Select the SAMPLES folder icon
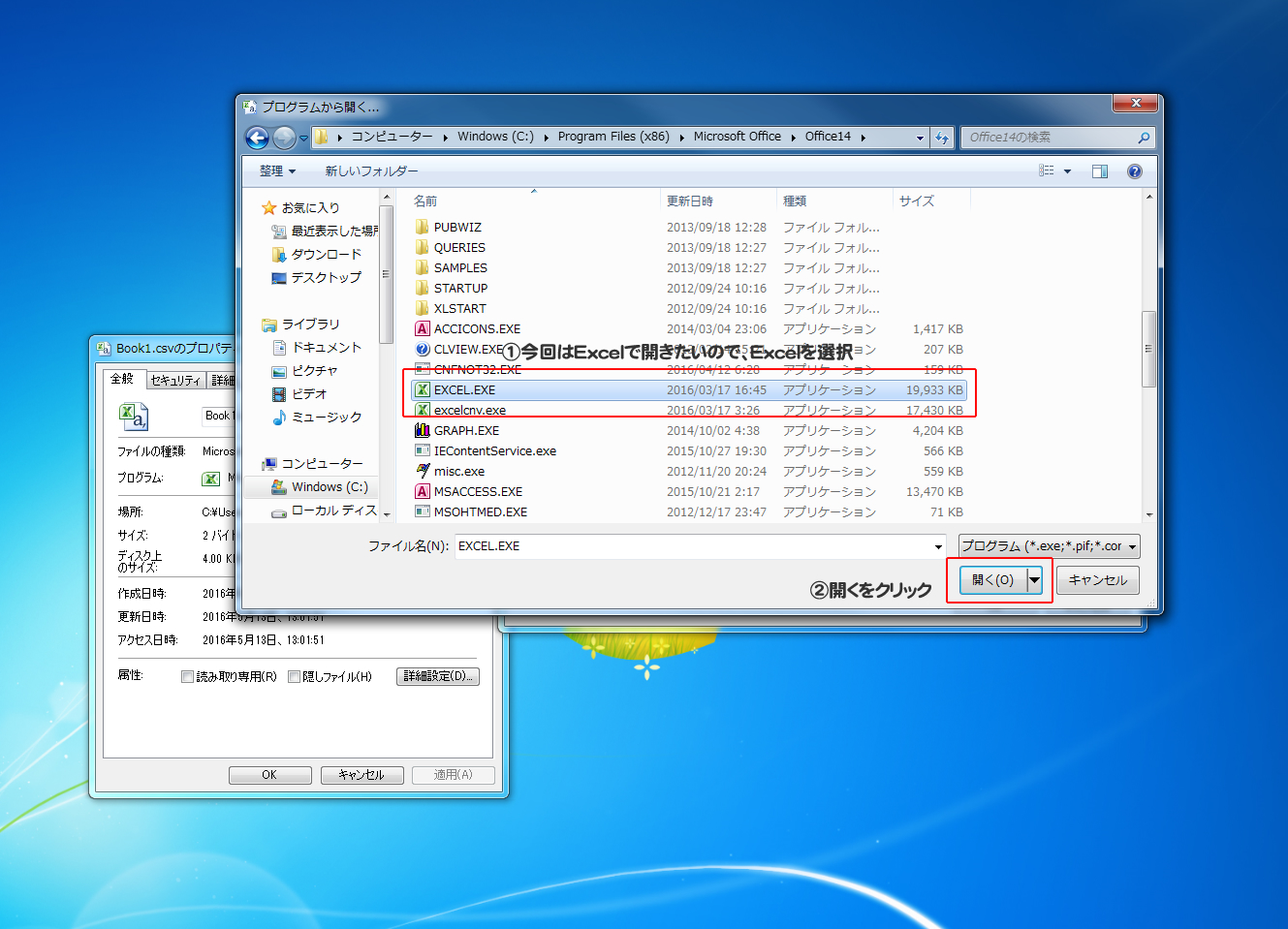This screenshot has width=1288, height=929. coord(423,267)
